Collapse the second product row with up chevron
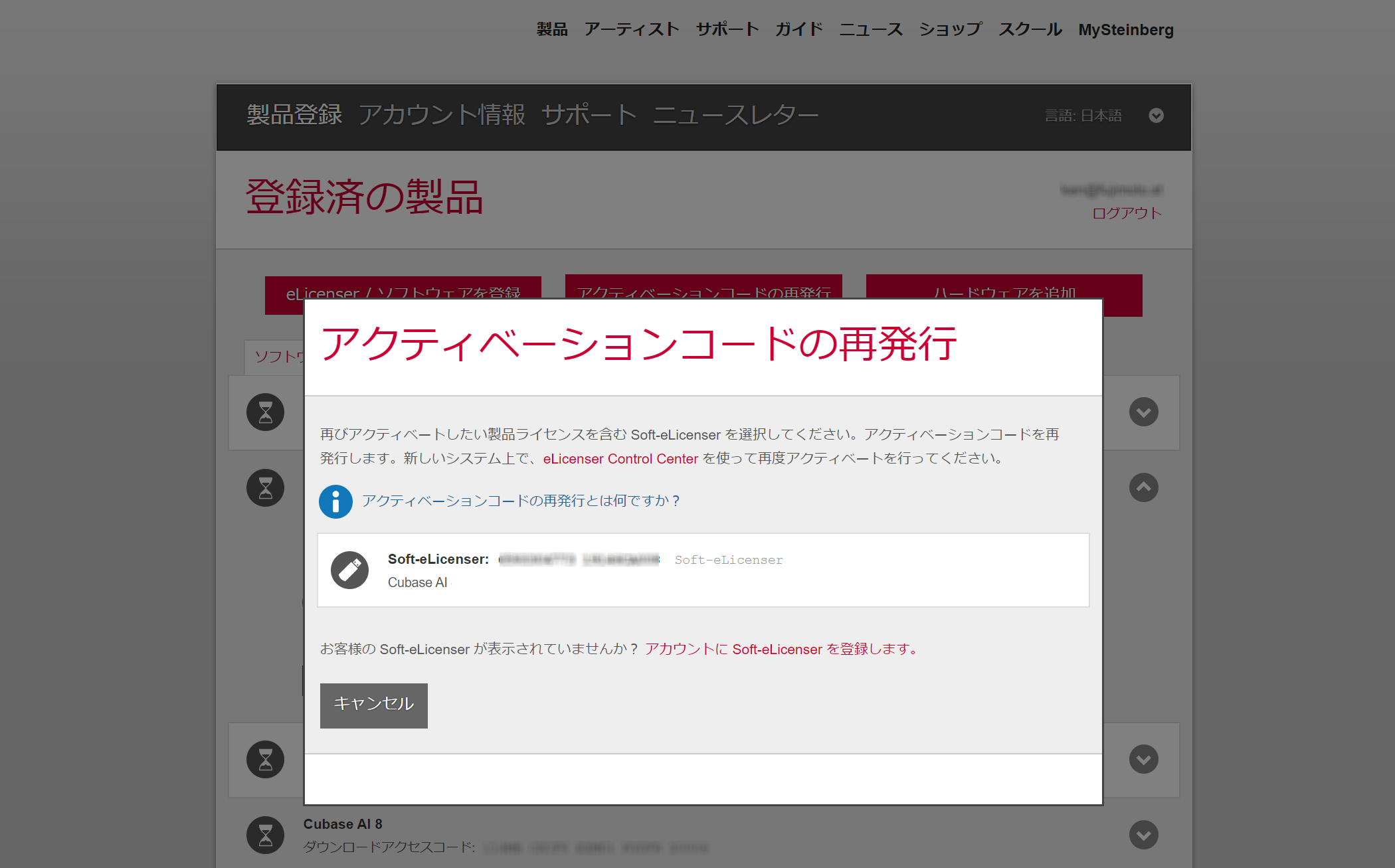This screenshot has height=868, width=1395. [x=1144, y=487]
